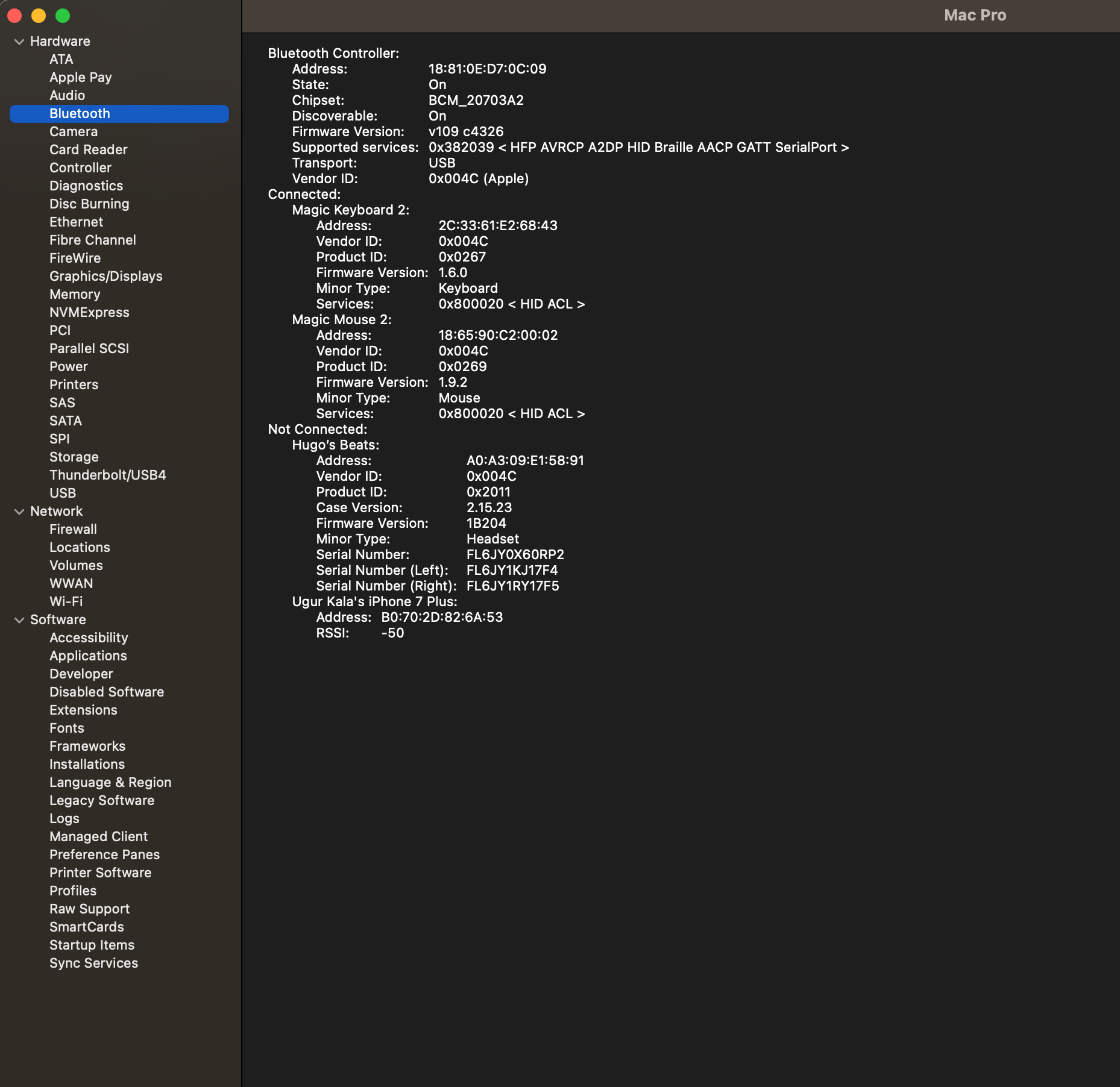View Disabled Software entry
Screen dimensions: 1120x1087
click(x=107, y=692)
